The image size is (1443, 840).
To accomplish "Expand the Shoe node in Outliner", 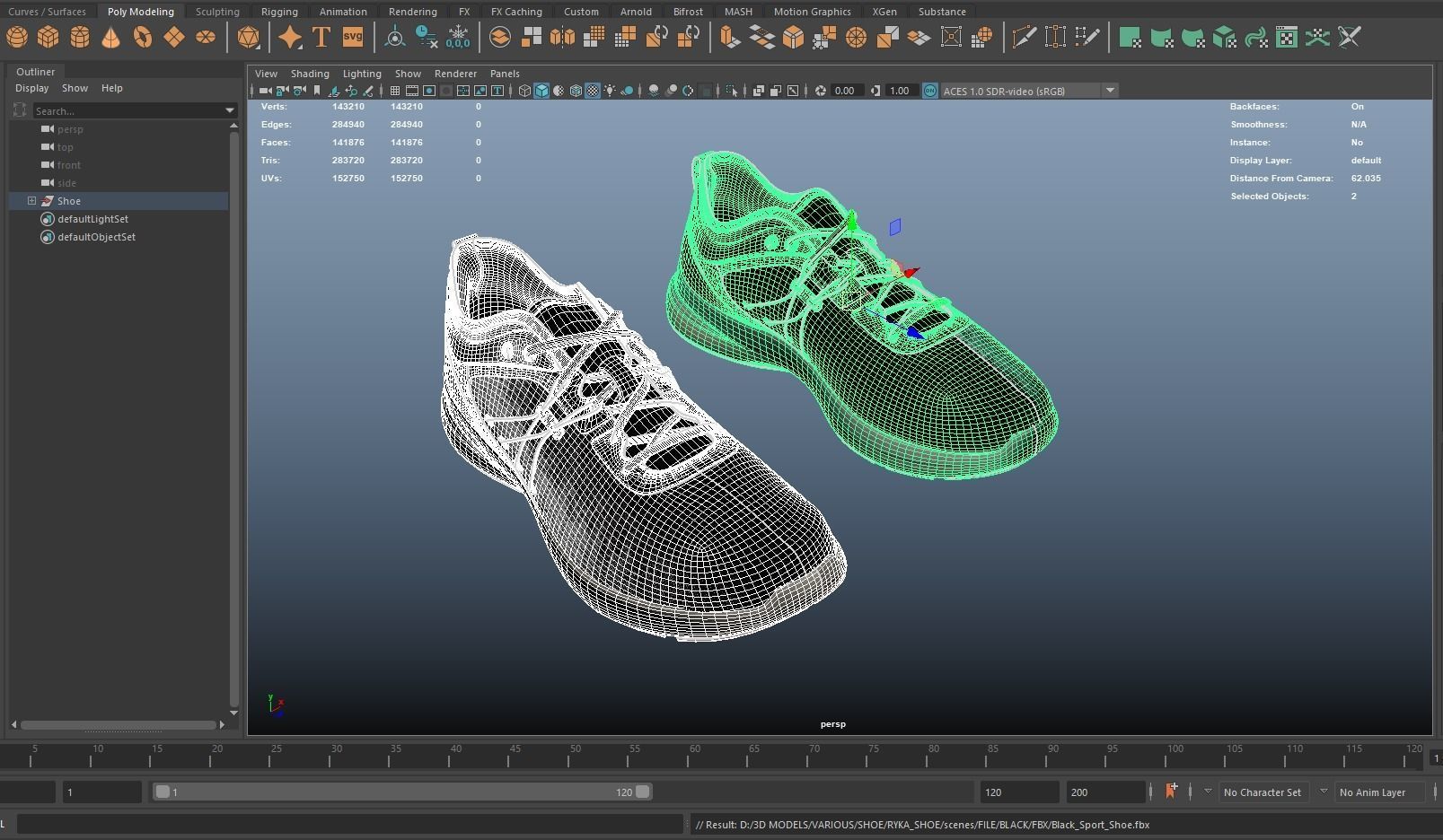I will (31, 201).
